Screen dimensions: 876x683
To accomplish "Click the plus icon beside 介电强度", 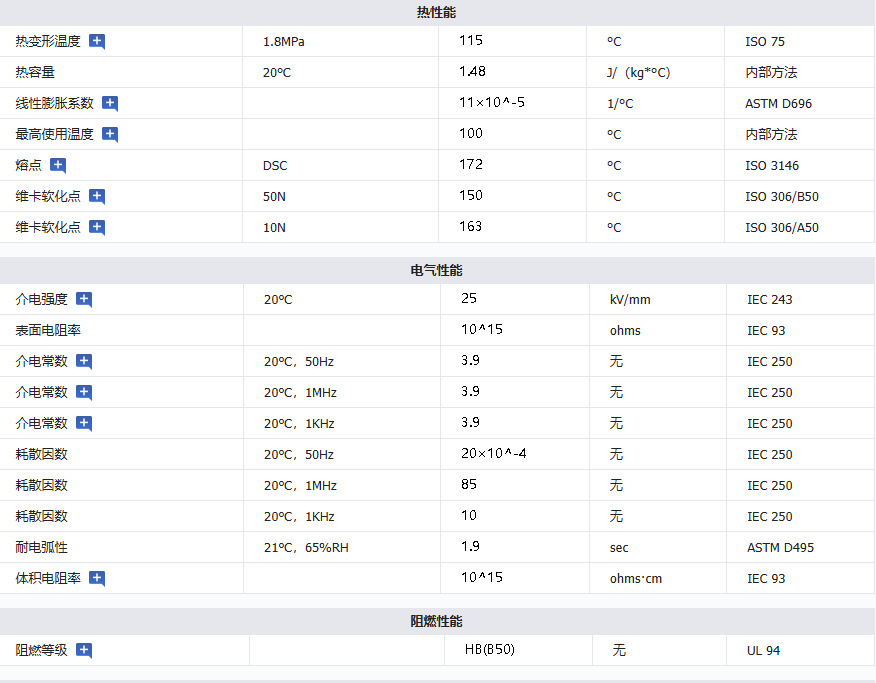I will tap(84, 299).
